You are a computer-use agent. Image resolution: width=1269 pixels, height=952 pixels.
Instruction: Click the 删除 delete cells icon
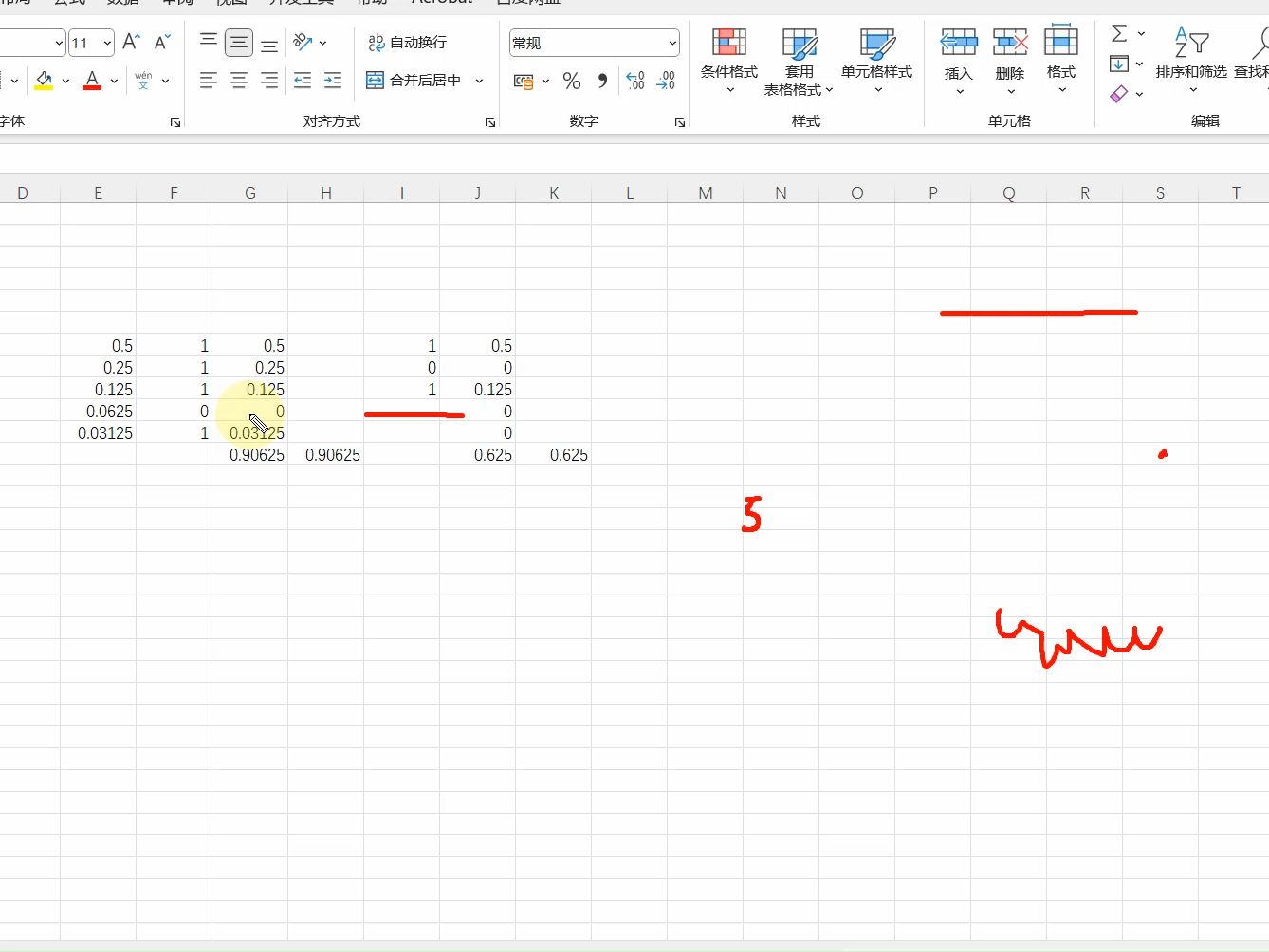point(1010,43)
